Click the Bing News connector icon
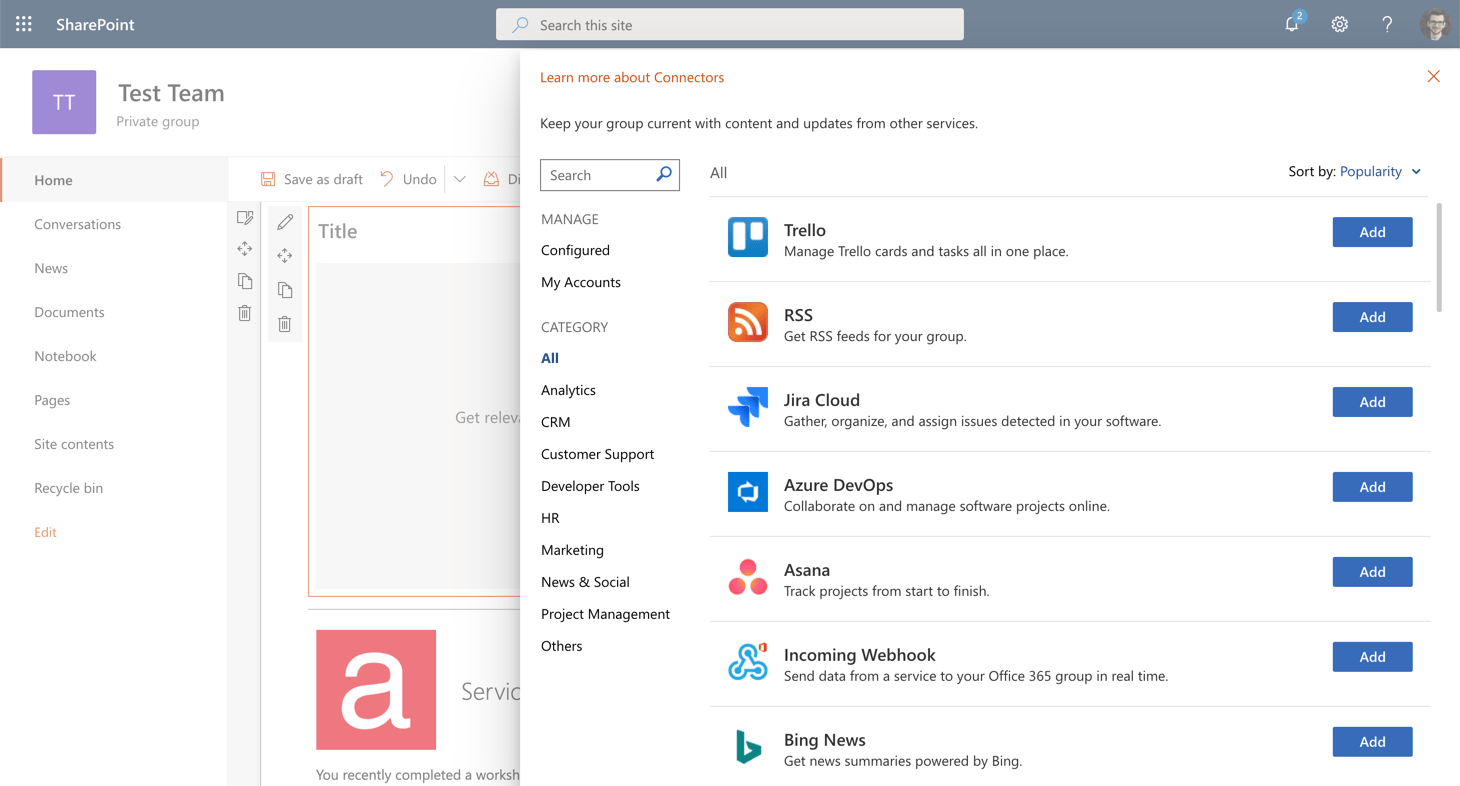Screen dimensions: 1460x786 point(748,747)
